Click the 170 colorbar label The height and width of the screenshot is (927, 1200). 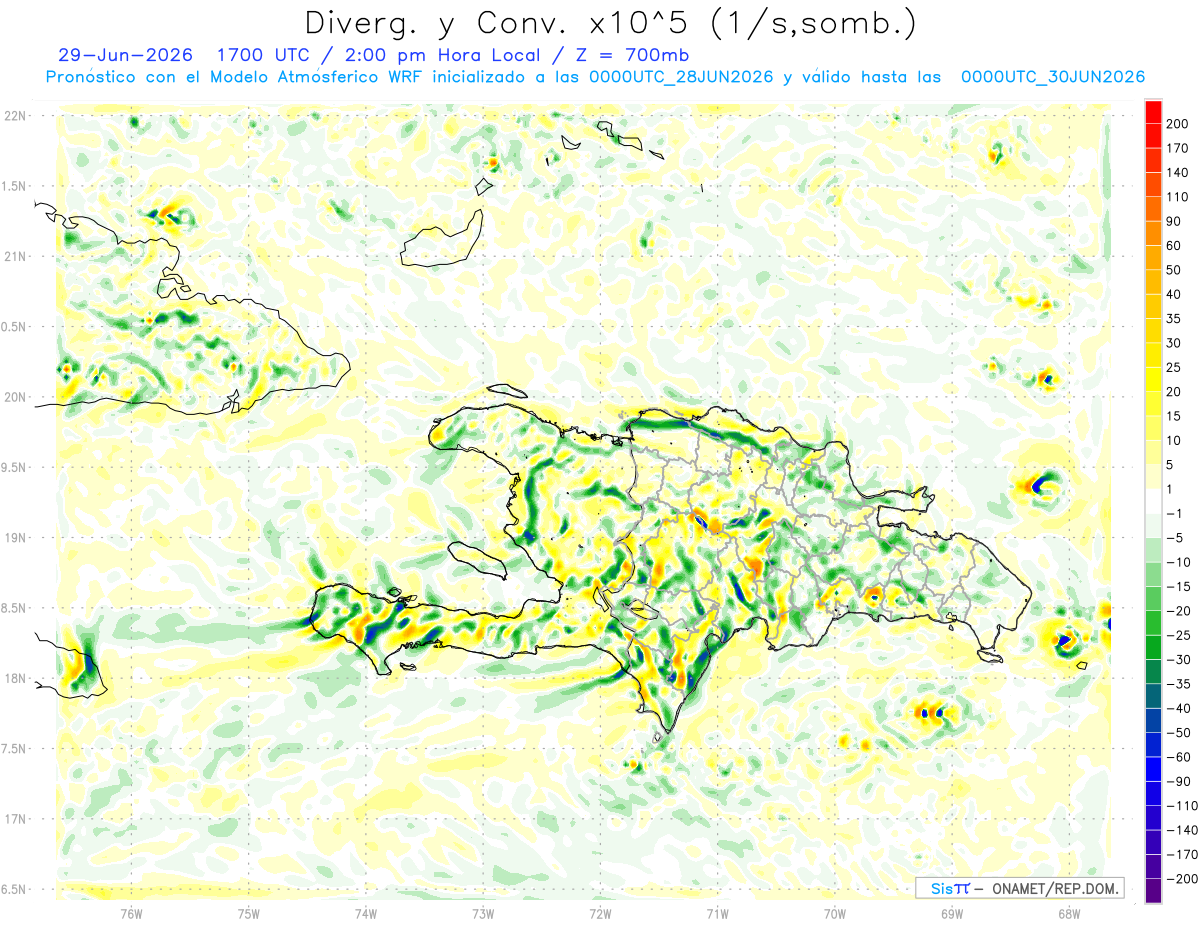coord(1179,147)
